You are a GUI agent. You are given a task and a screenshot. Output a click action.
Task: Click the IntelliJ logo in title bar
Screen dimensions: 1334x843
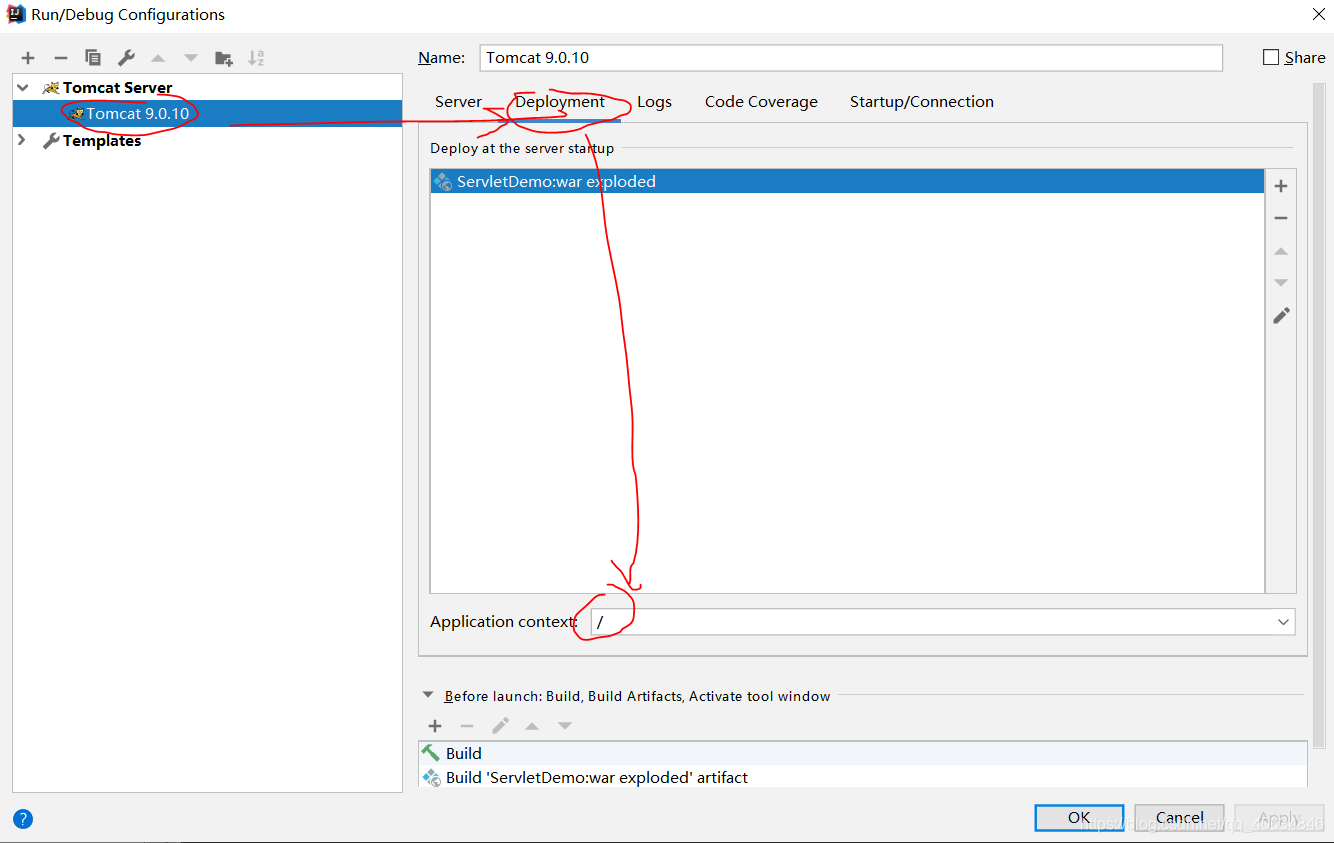(16, 14)
